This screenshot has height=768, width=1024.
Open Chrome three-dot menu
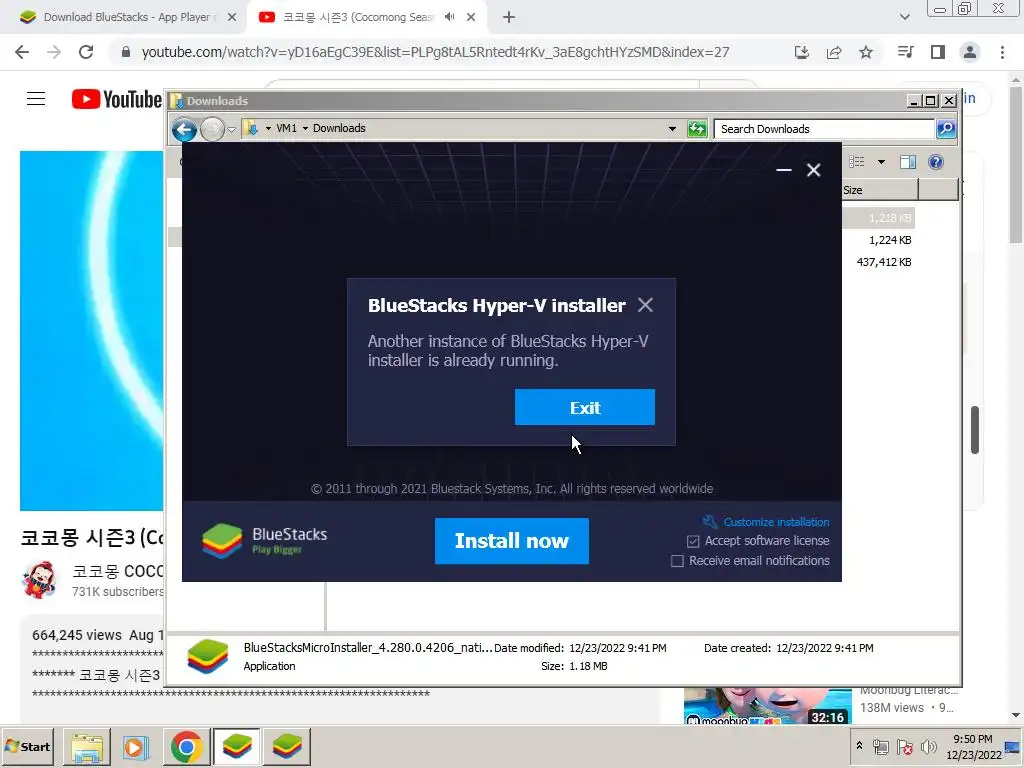tap(1002, 52)
